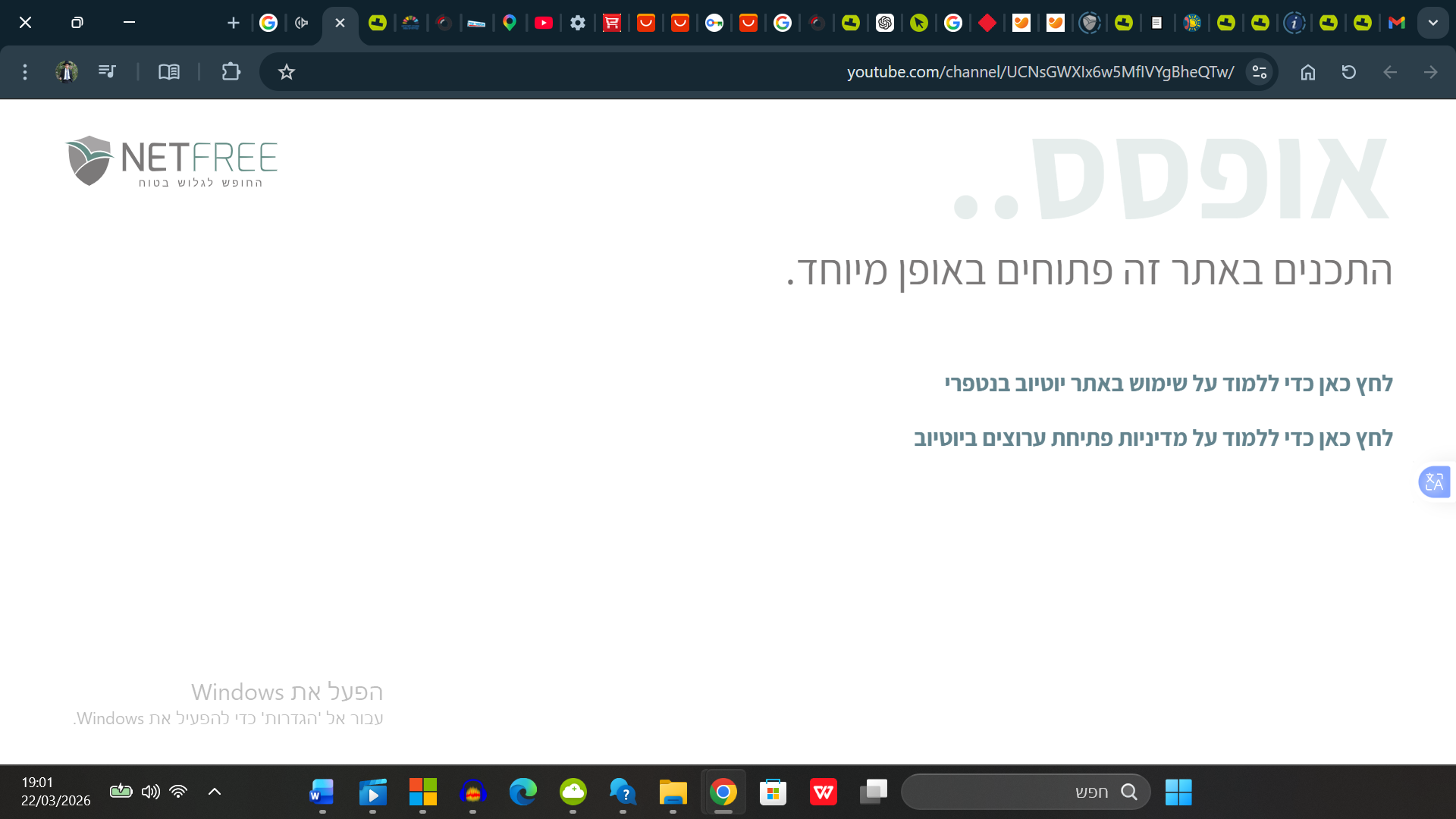Switch to the YouTube tab
1456x819 pixels.
point(543,23)
